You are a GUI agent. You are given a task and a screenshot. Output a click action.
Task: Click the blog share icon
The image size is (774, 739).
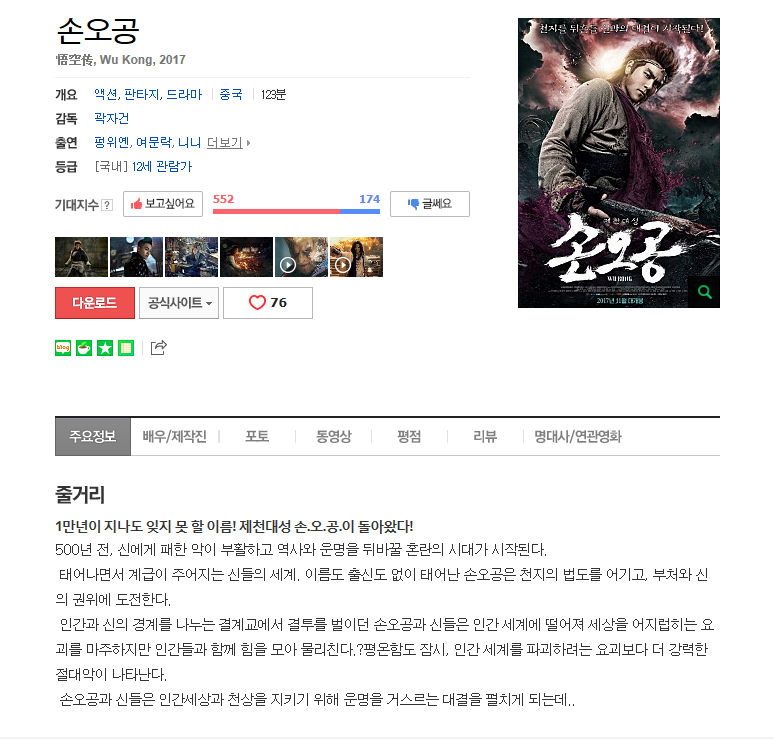coord(63,348)
